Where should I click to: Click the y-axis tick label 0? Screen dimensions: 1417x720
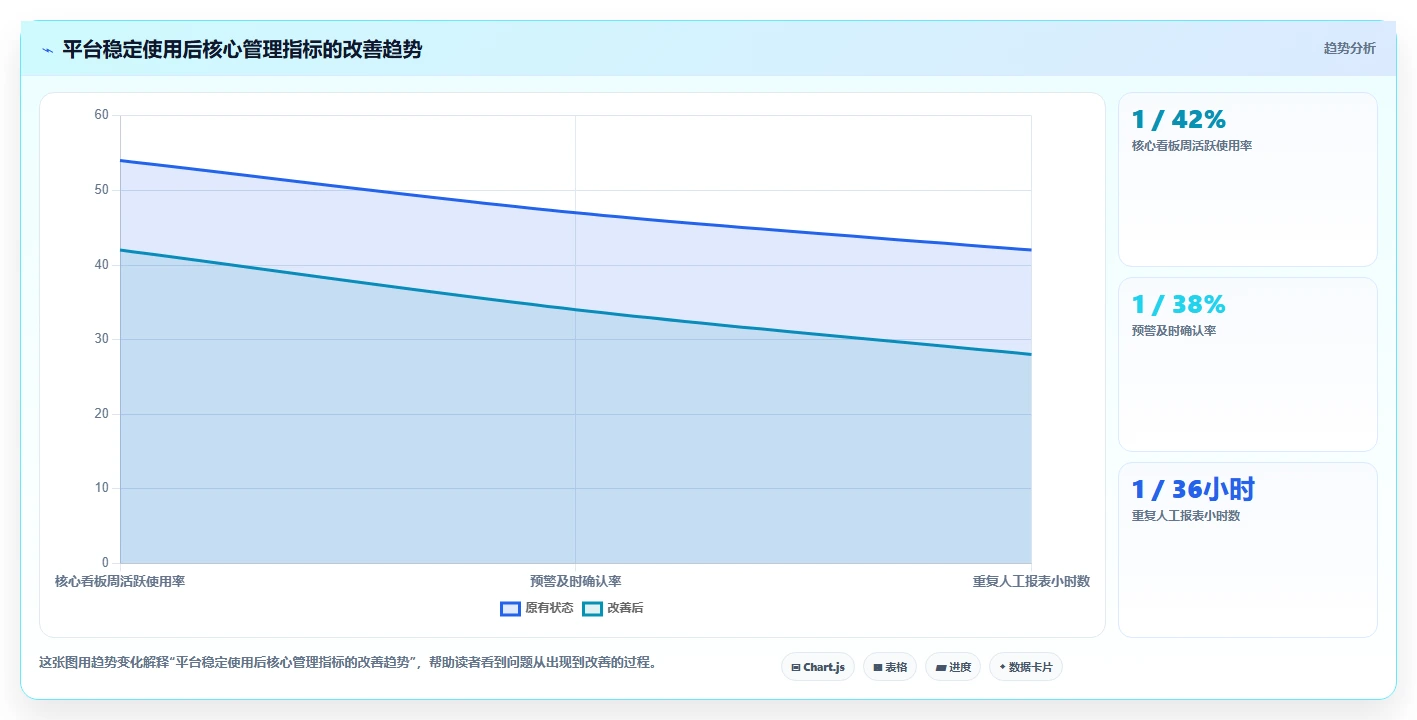point(105,563)
